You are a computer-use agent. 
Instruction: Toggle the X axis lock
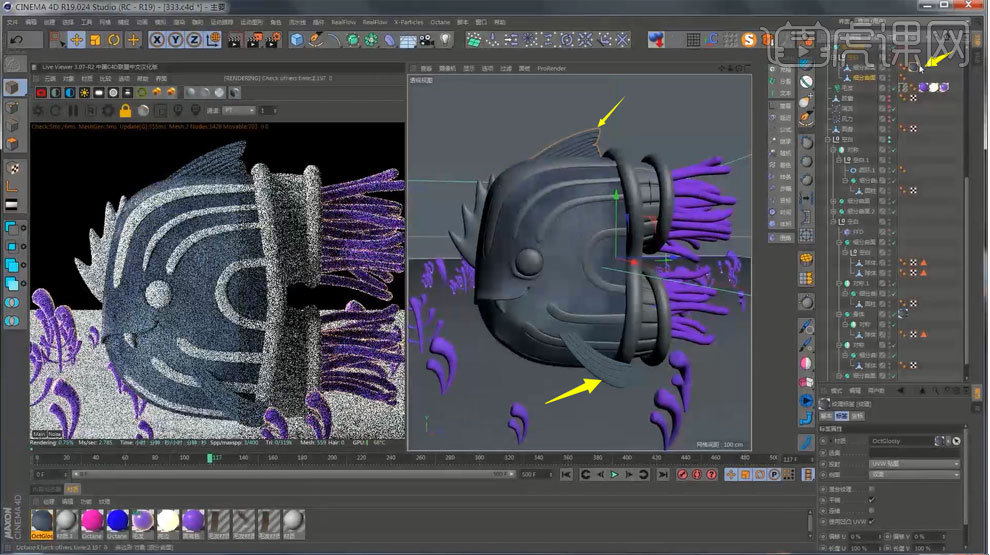point(158,40)
